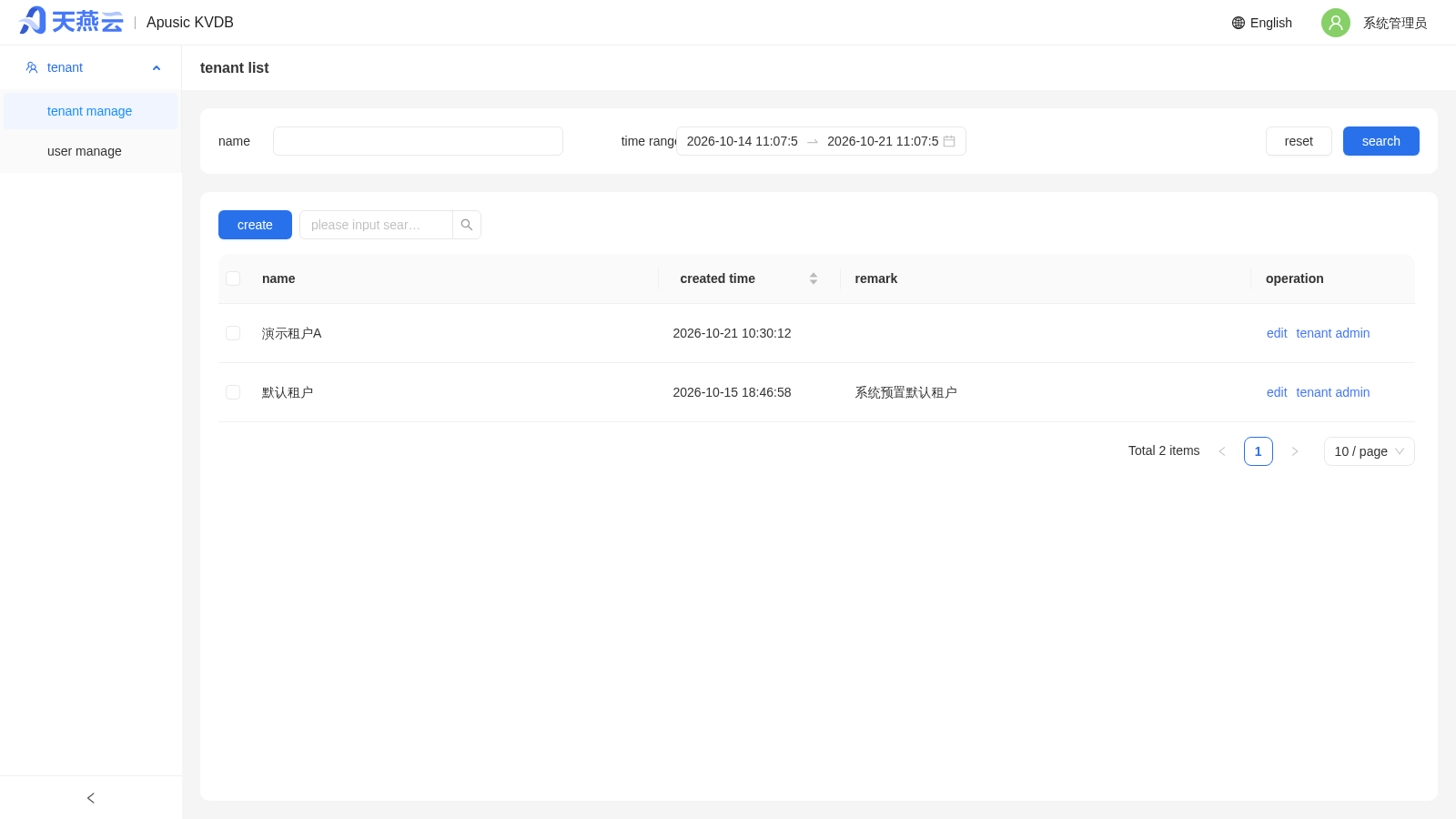This screenshot has height=819, width=1456.
Task: Open tenant admin for 默认租户
Action: 1333,392
